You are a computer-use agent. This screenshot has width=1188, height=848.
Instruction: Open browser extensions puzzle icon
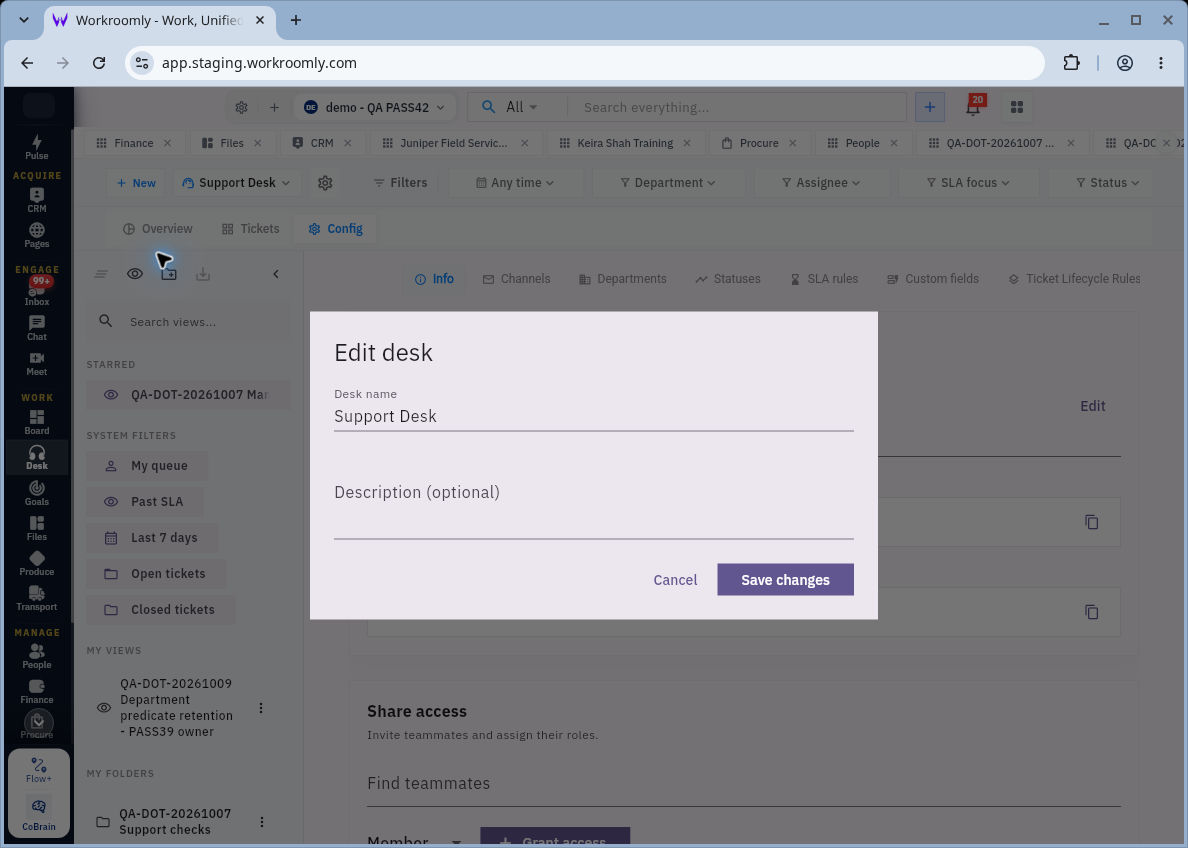1071,63
